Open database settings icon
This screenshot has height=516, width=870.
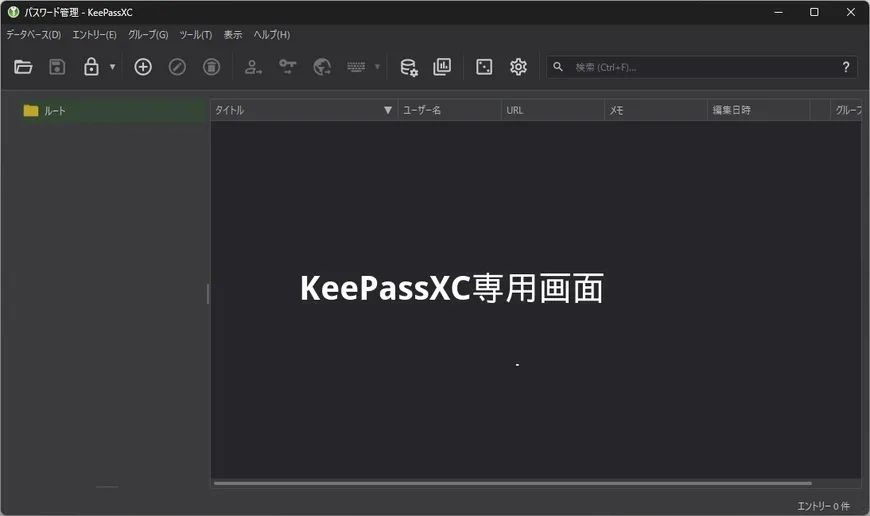click(x=409, y=67)
